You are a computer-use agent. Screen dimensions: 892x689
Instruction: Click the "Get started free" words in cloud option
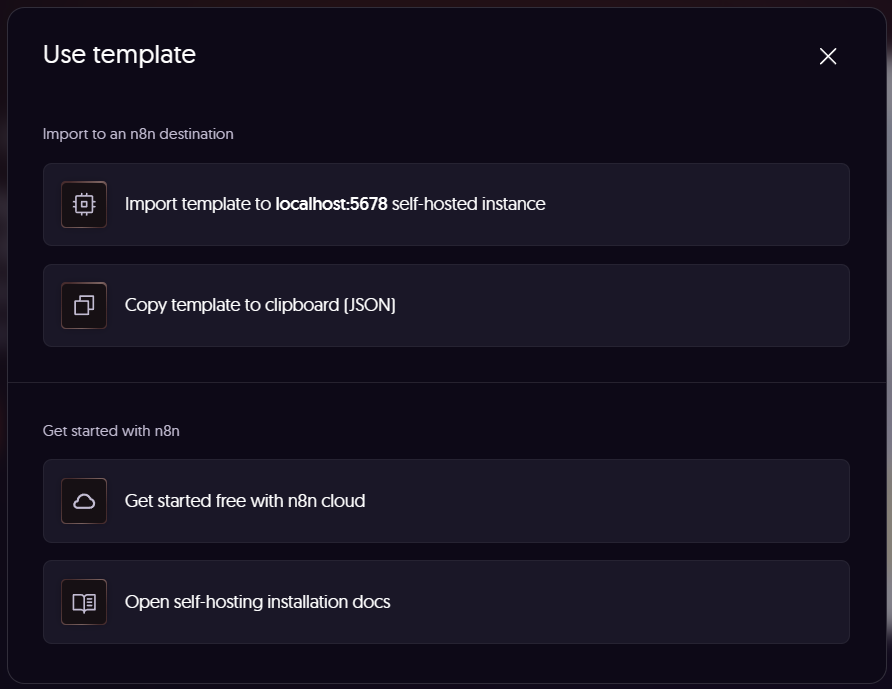[x=185, y=501]
